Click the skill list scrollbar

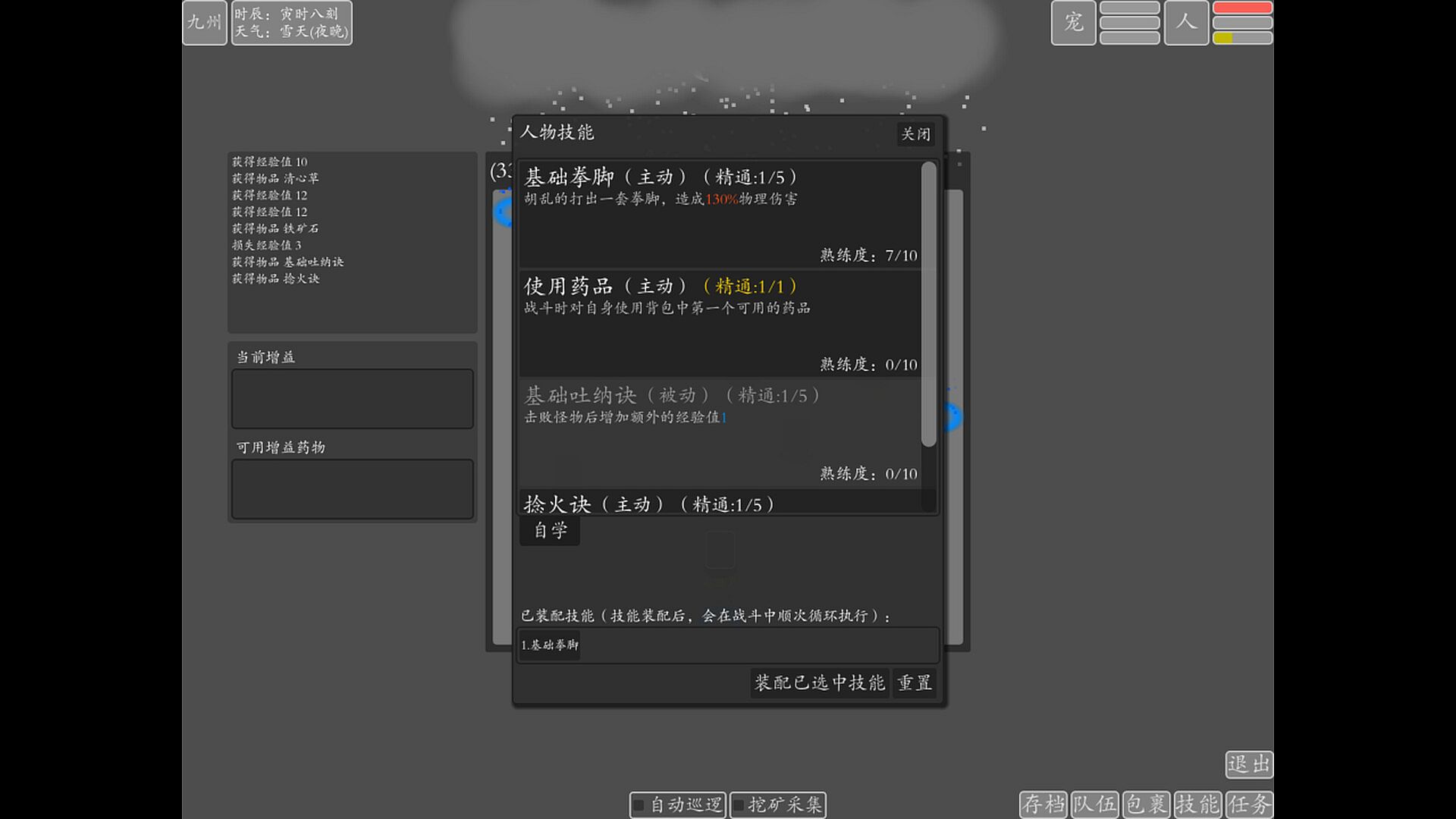[x=928, y=303]
